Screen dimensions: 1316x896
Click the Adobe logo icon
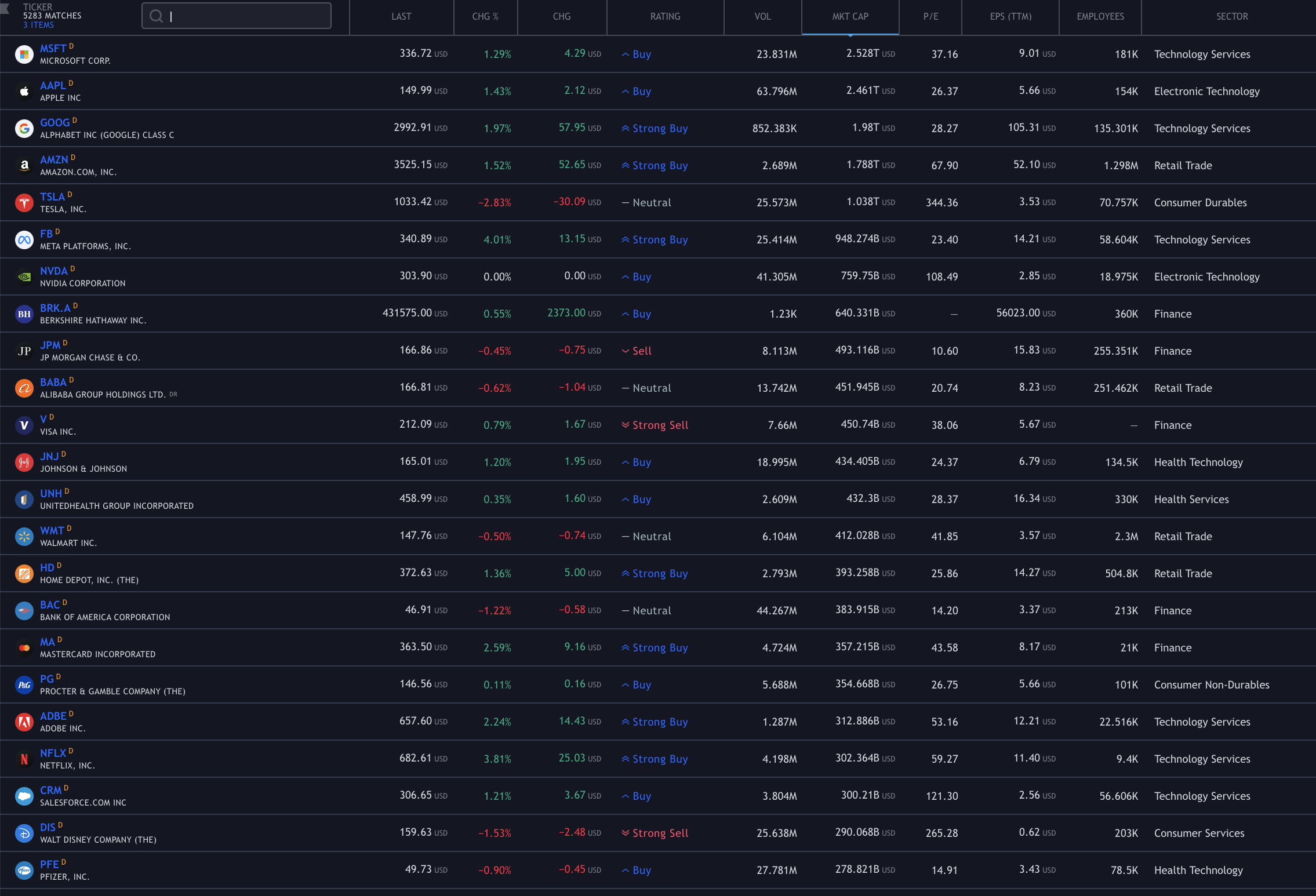pos(24,722)
